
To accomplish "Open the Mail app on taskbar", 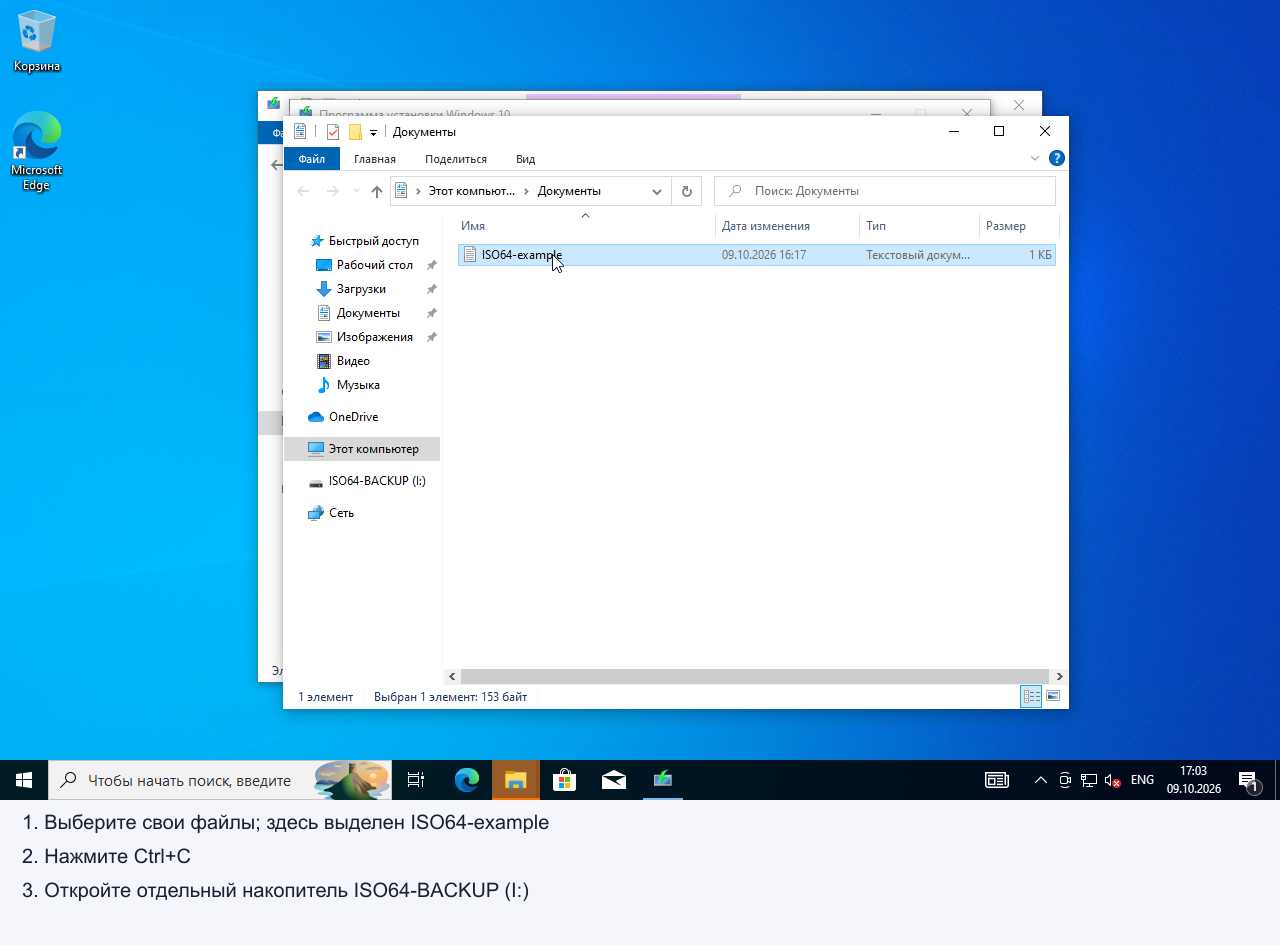I will [614, 780].
